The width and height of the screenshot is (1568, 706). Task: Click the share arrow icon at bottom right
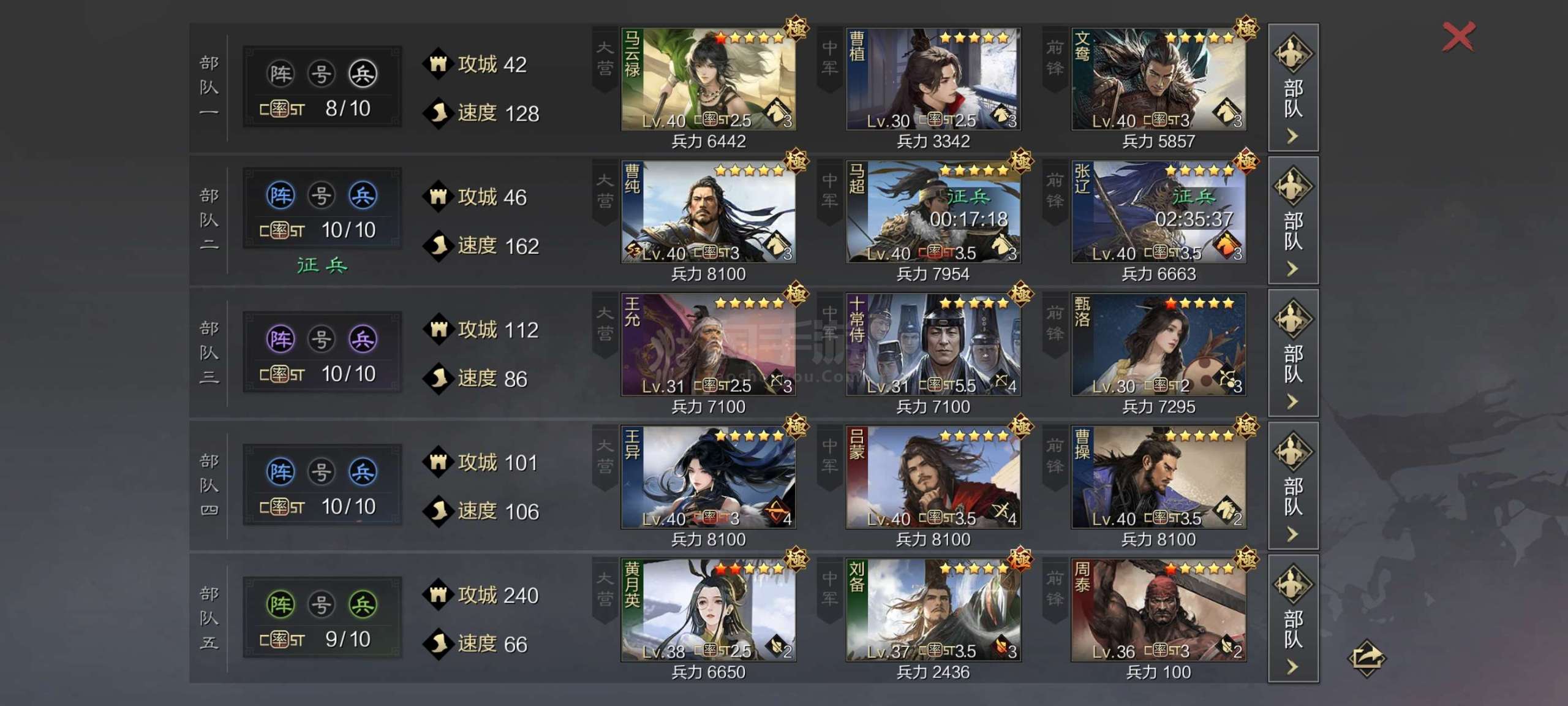click(x=1366, y=658)
